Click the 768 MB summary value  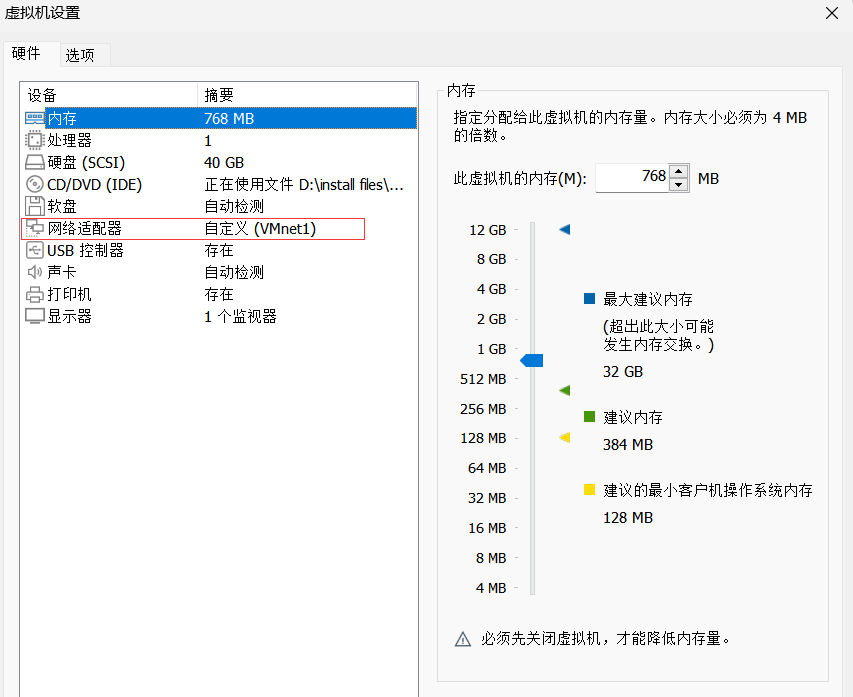pyautogui.click(x=229, y=119)
